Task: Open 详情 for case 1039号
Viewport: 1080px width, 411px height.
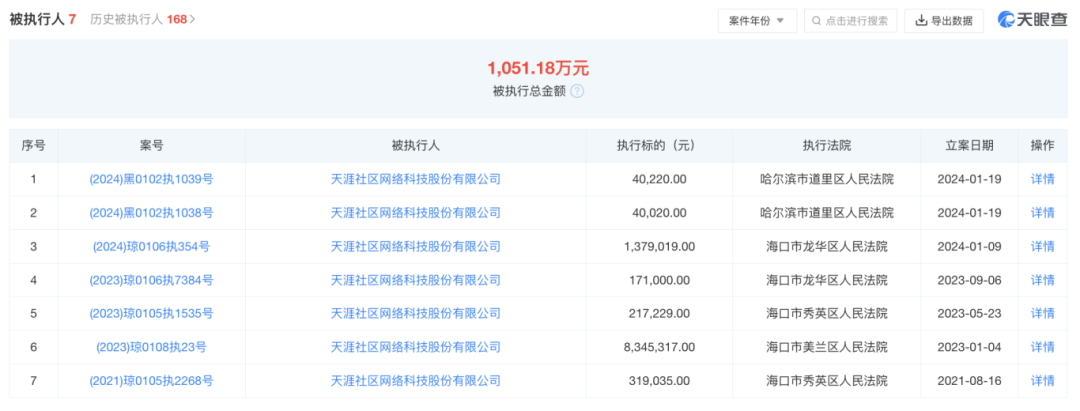Action: click(1042, 179)
